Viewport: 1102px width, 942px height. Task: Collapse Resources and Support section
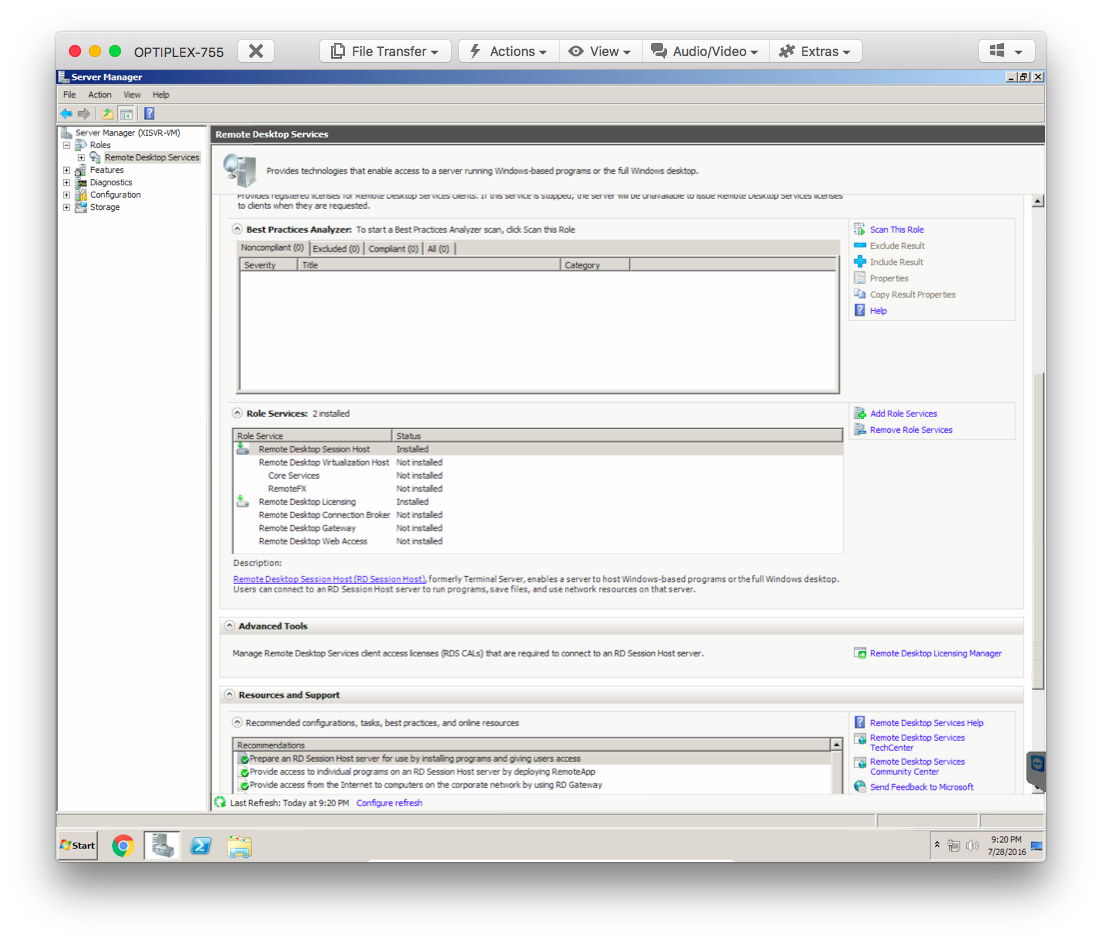point(230,694)
